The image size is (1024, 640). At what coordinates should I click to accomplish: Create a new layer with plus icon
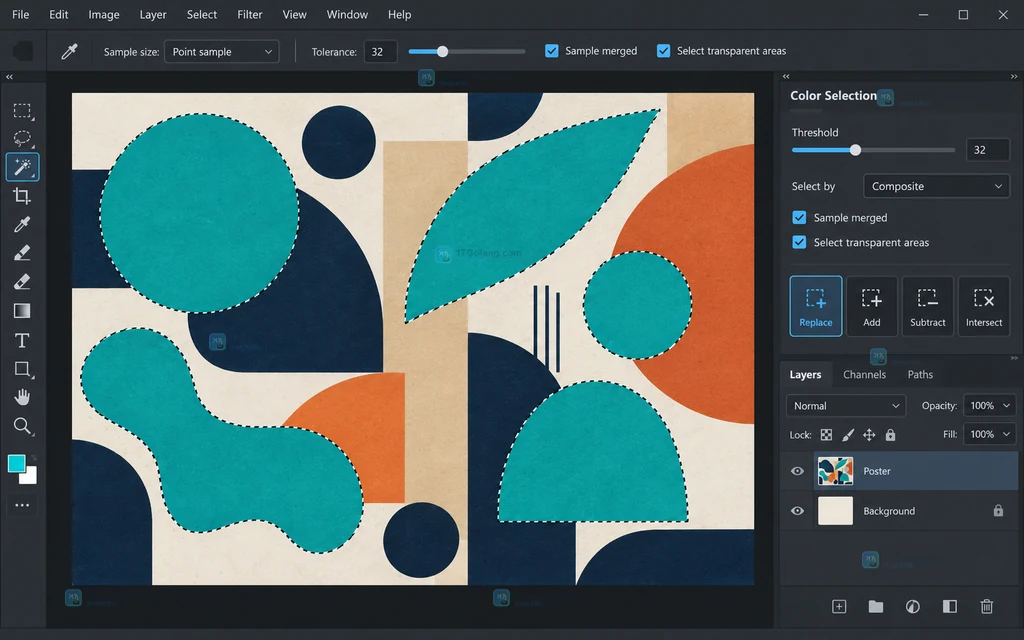[x=839, y=607]
